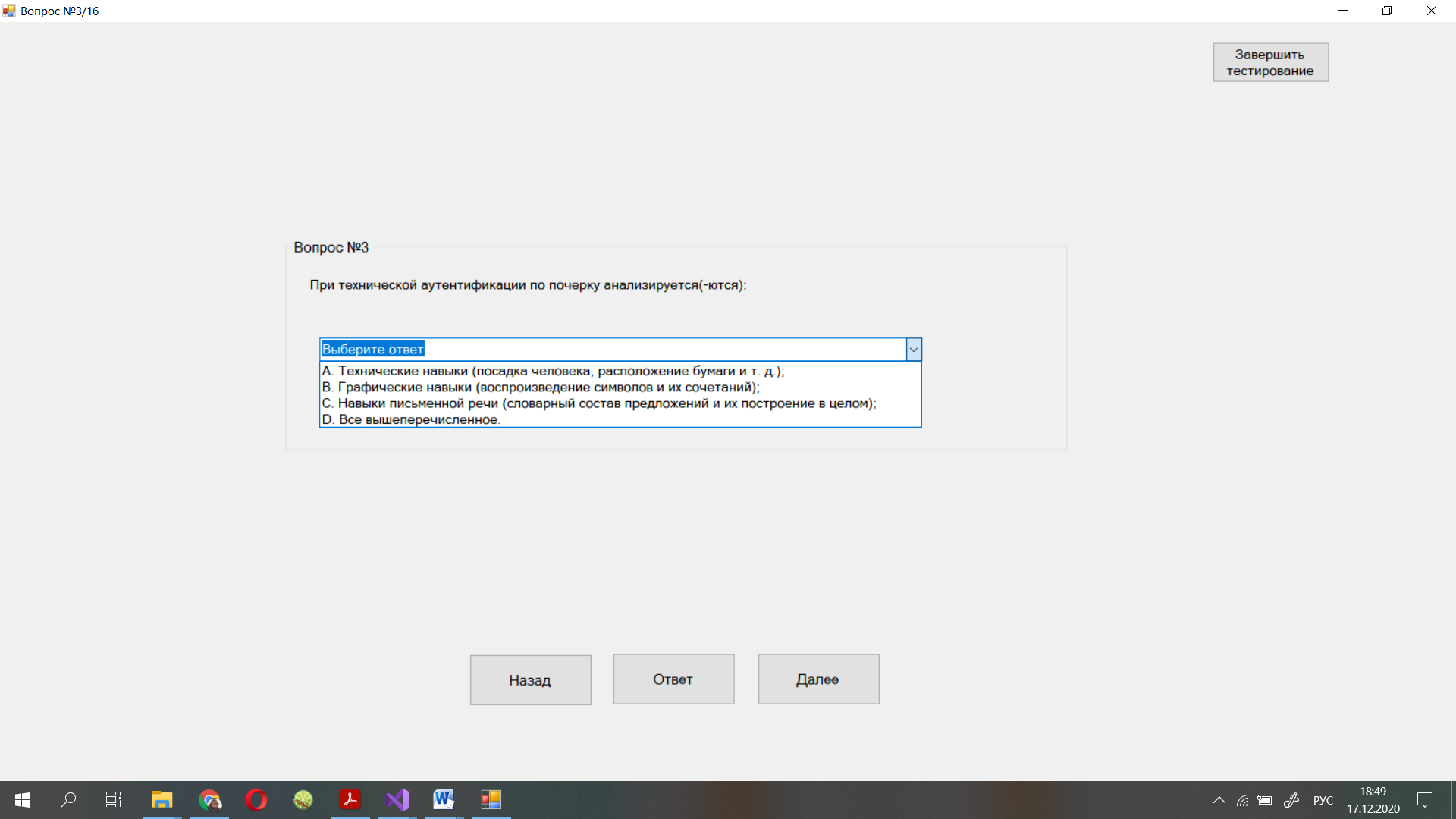Open Adobe Acrobat from taskbar
The width and height of the screenshot is (1456, 819).
[x=350, y=800]
